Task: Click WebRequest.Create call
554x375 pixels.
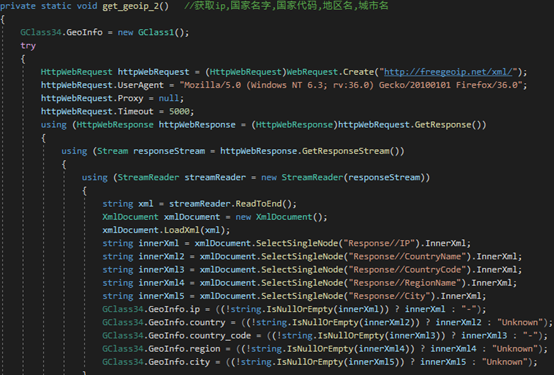Action: pyautogui.click(x=330, y=72)
